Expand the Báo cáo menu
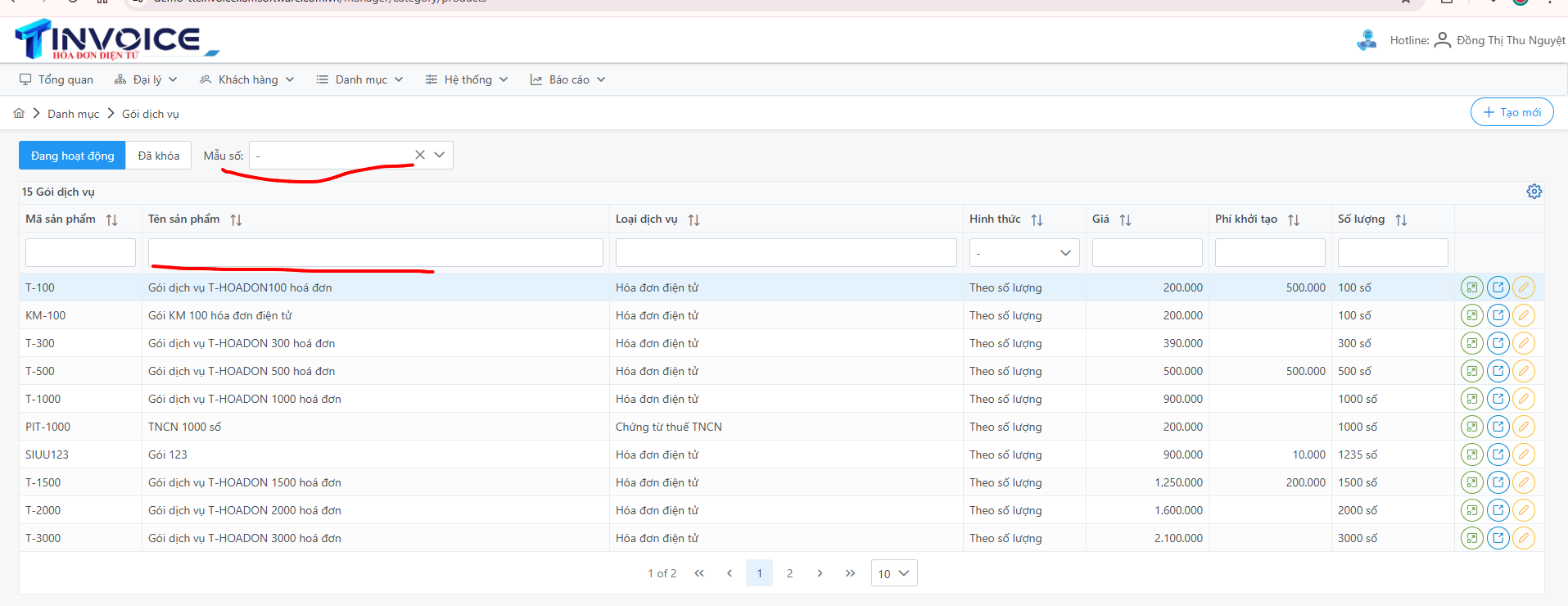Viewport: 1568px width, 606px height. [x=567, y=79]
